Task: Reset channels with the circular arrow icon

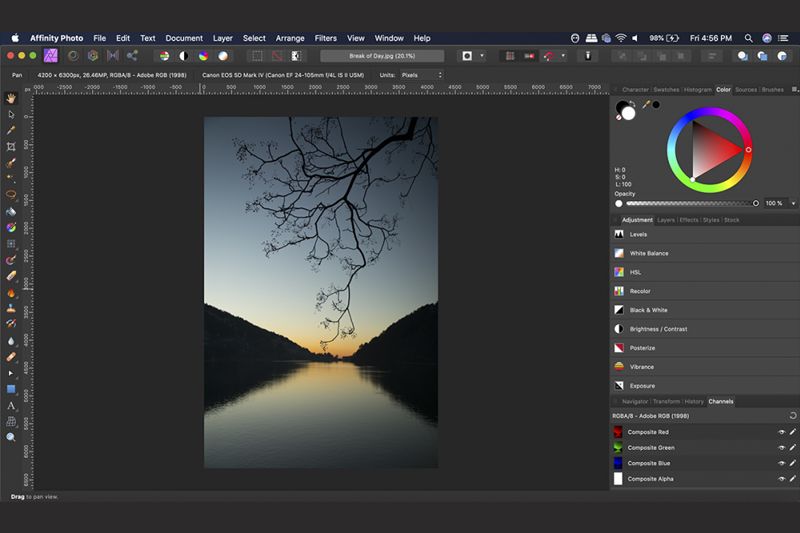Action: pos(792,416)
